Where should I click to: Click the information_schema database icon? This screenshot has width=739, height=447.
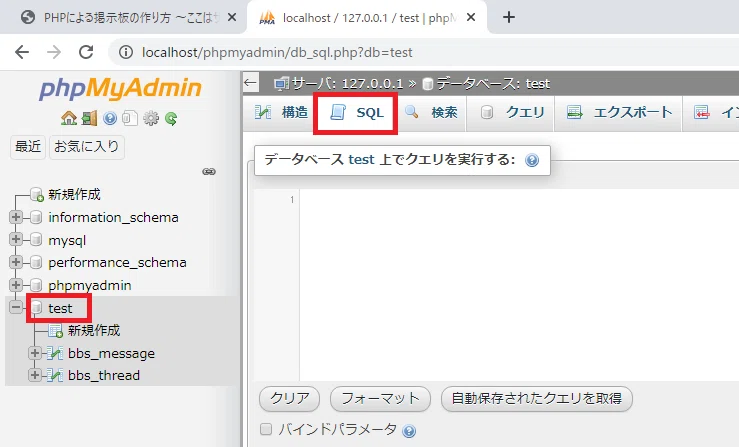(x=36, y=217)
